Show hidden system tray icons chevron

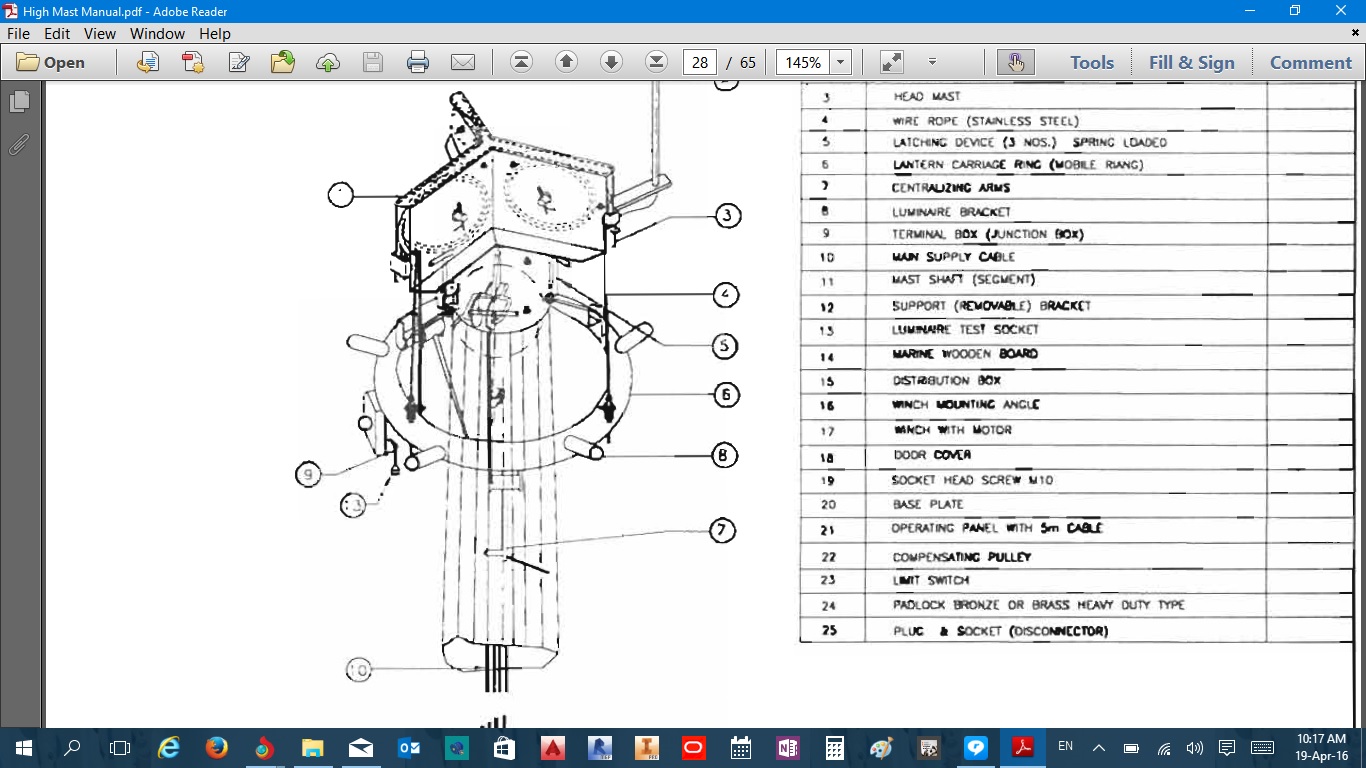(1099, 747)
